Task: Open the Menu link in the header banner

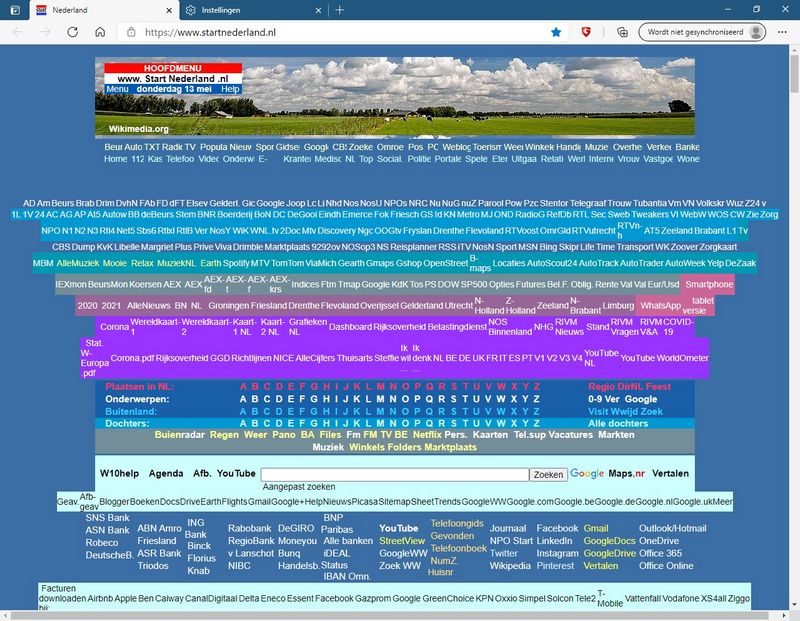Action: pyautogui.click(x=117, y=89)
